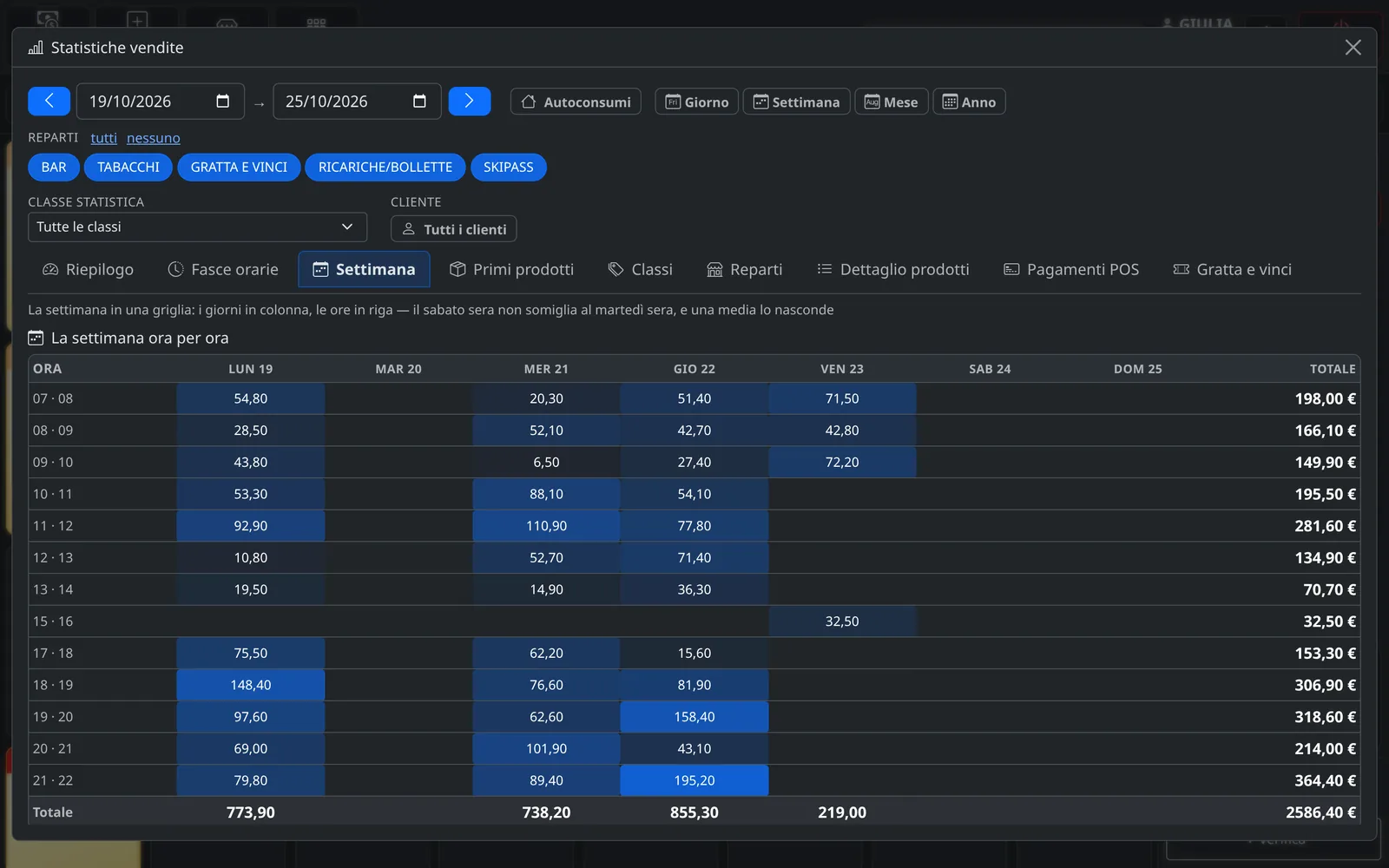Select the 195,20 cell for Thursday 21-22
1389x868 pixels.
tap(694, 780)
